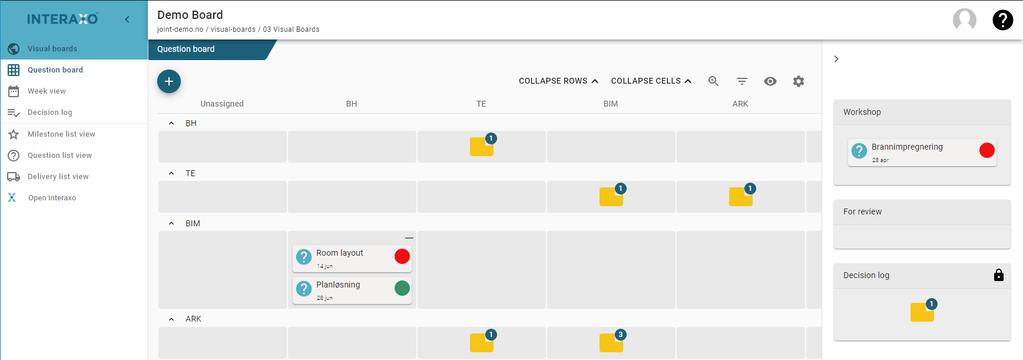Click the blue plus add button
The image size is (1023, 360).
[x=169, y=81]
